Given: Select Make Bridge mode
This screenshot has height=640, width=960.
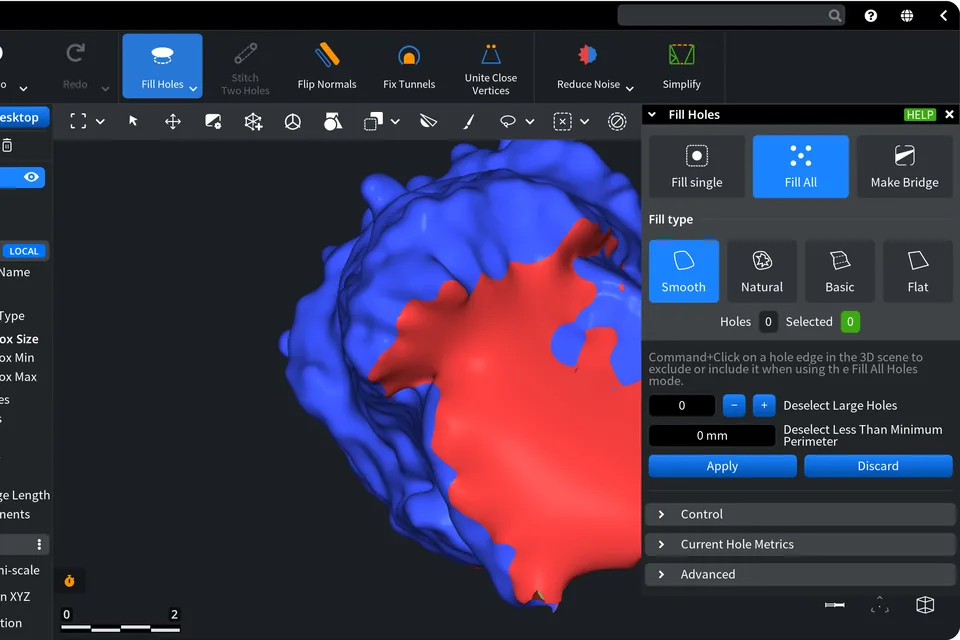Looking at the screenshot, I should click(x=904, y=167).
